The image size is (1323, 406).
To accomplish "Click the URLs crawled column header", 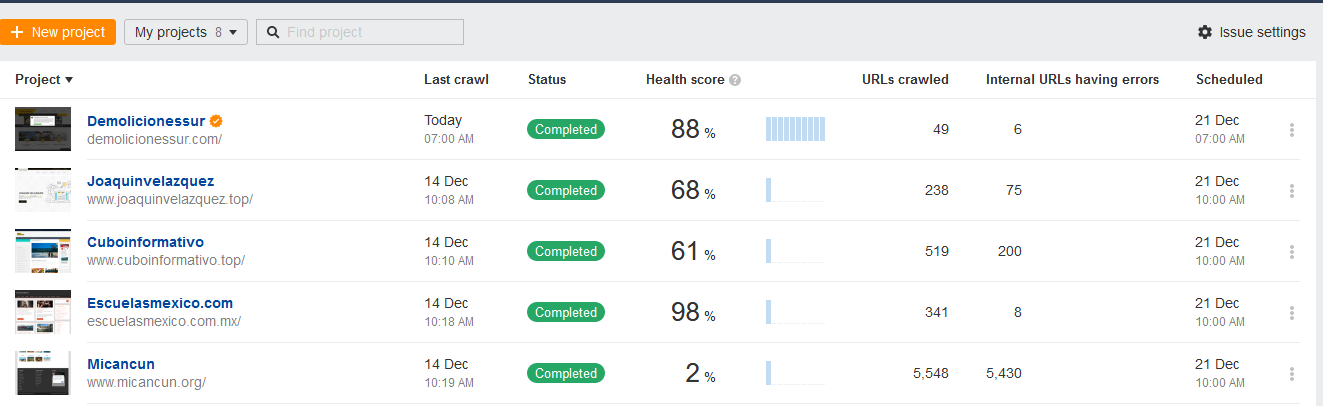I will (905, 80).
